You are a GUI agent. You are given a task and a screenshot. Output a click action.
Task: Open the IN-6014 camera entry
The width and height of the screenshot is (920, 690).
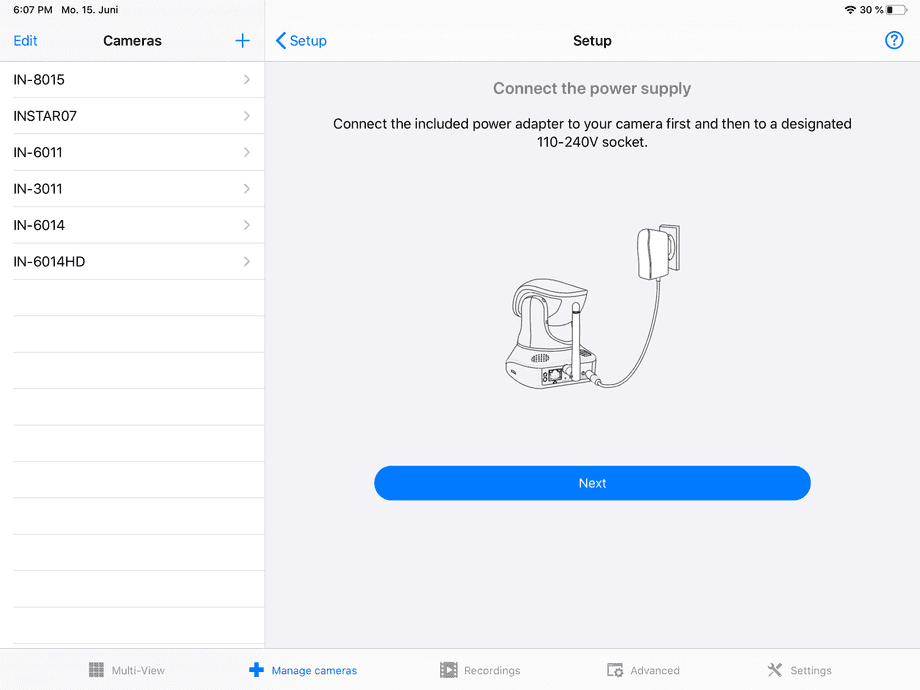(130, 225)
